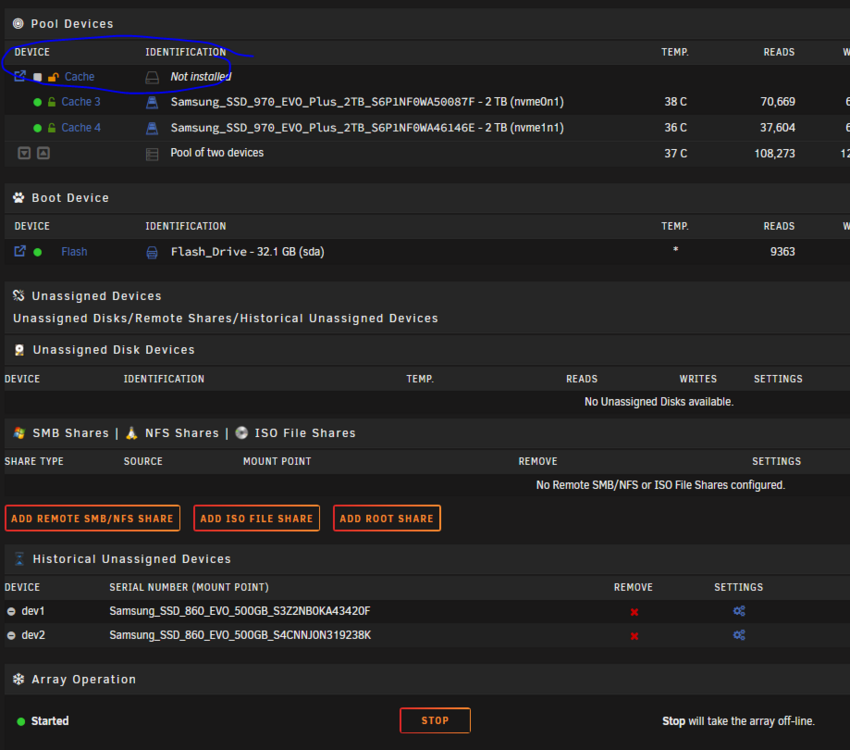Click Add Root Share button
The height and width of the screenshot is (750, 850).
point(387,518)
